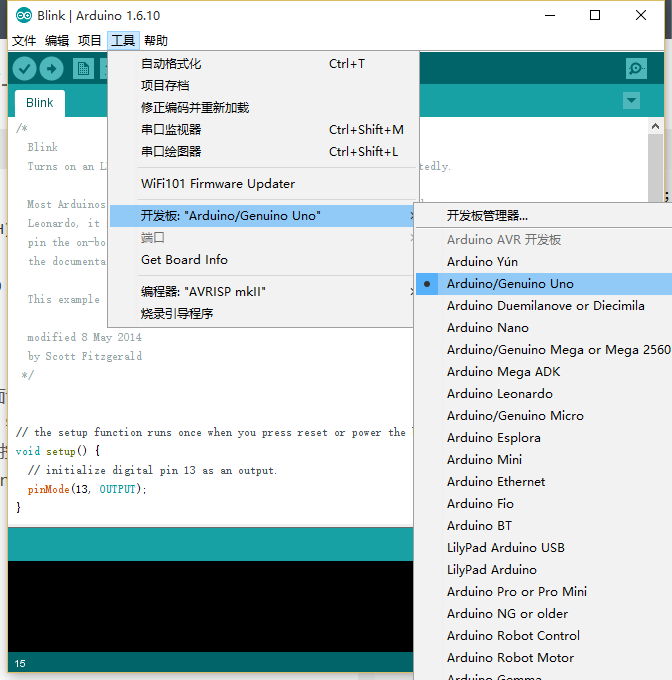Open 串口绘图器 from the menu
The height and width of the screenshot is (680, 672).
click(x=262, y=152)
